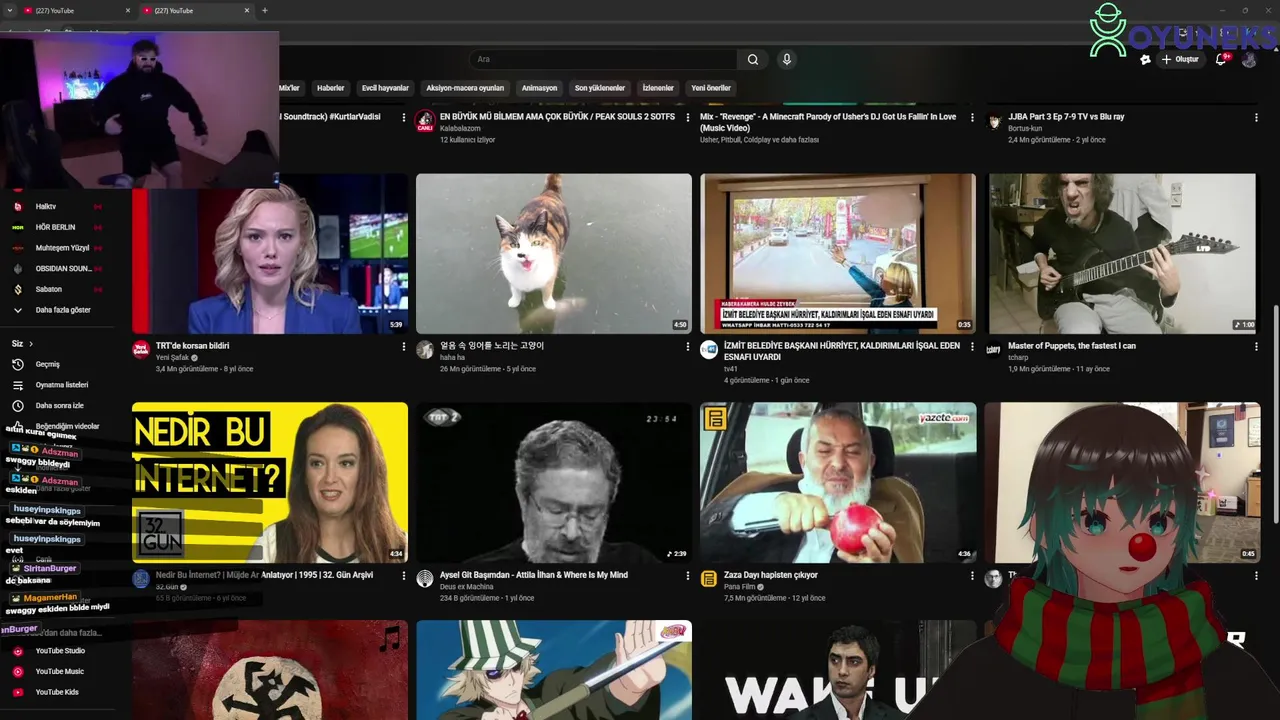Select the İzlenenler filter chip
The image size is (1280, 720).
(x=658, y=88)
